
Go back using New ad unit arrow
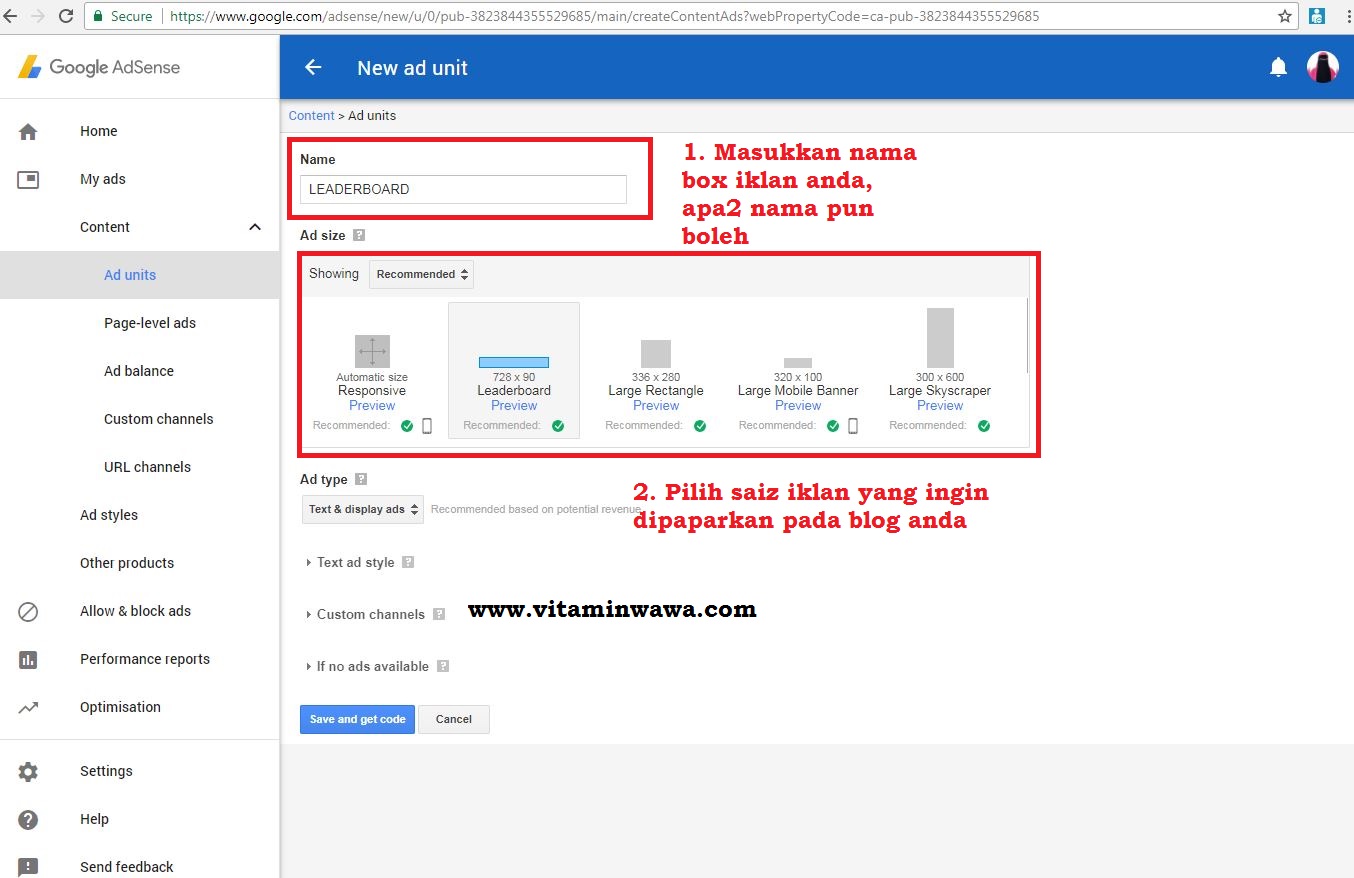pyautogui.click(x=313, y=67)
